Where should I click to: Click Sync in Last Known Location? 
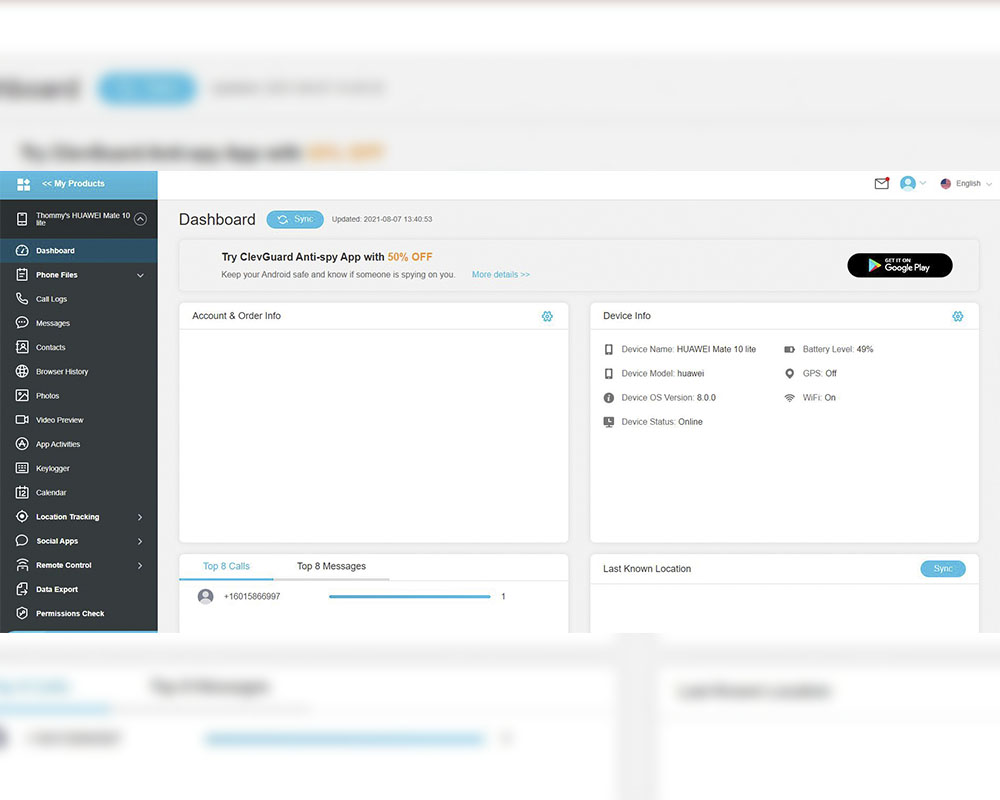click(x=943, y=569)
